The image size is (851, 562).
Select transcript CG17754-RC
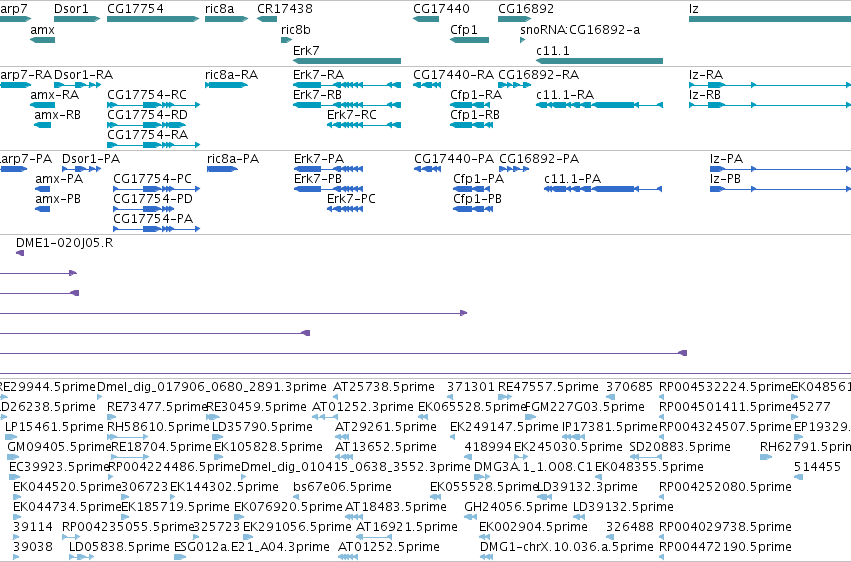pyautogui.click(x=154, y=105)
